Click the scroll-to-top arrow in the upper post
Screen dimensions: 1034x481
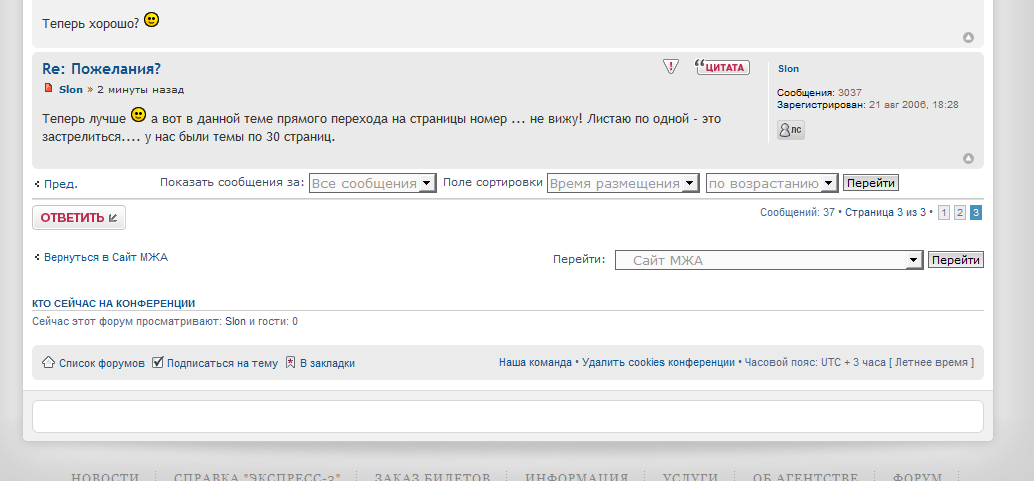(968, 38)
